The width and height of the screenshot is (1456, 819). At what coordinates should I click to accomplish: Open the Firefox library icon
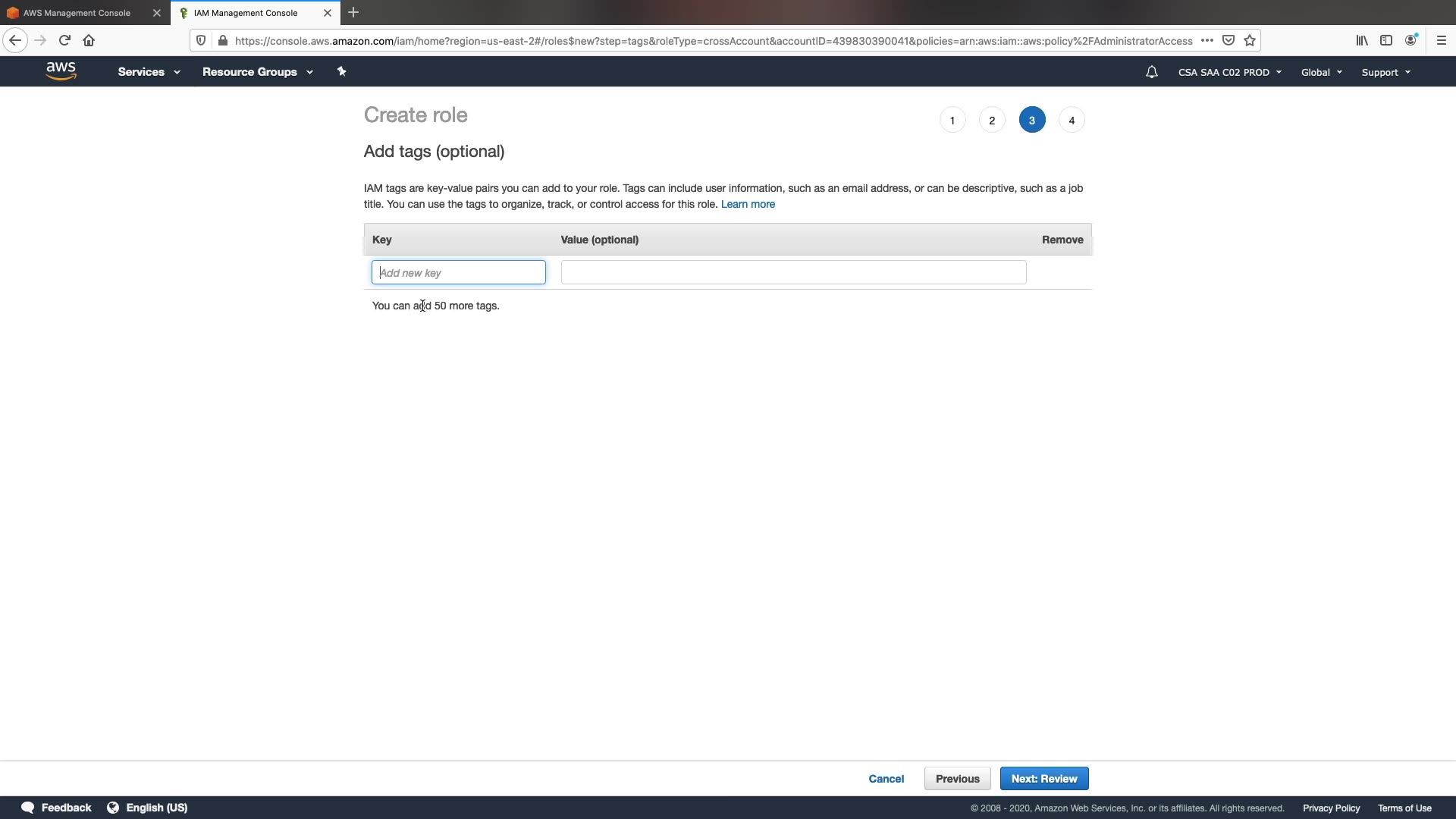(1362, 40)
